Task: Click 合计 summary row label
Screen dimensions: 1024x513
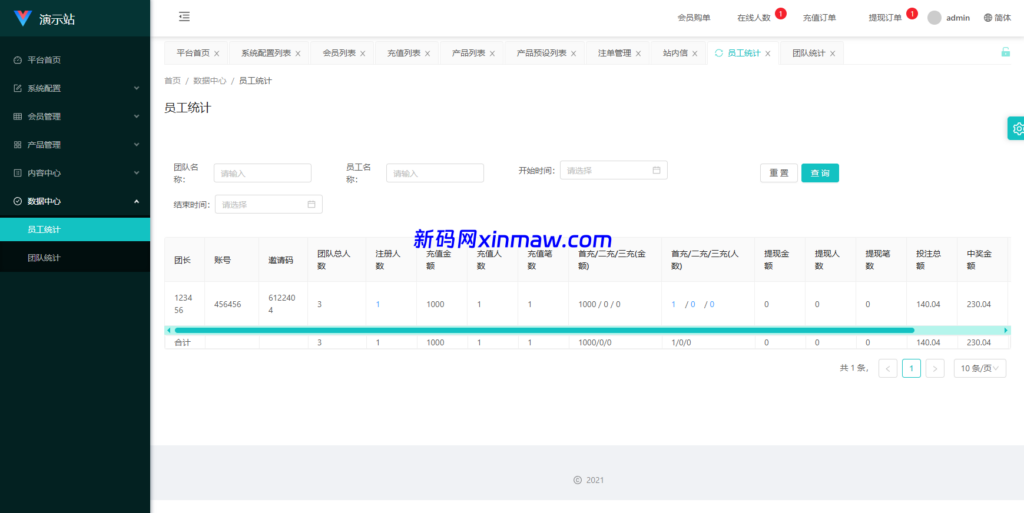Action: tap(182, 343)
